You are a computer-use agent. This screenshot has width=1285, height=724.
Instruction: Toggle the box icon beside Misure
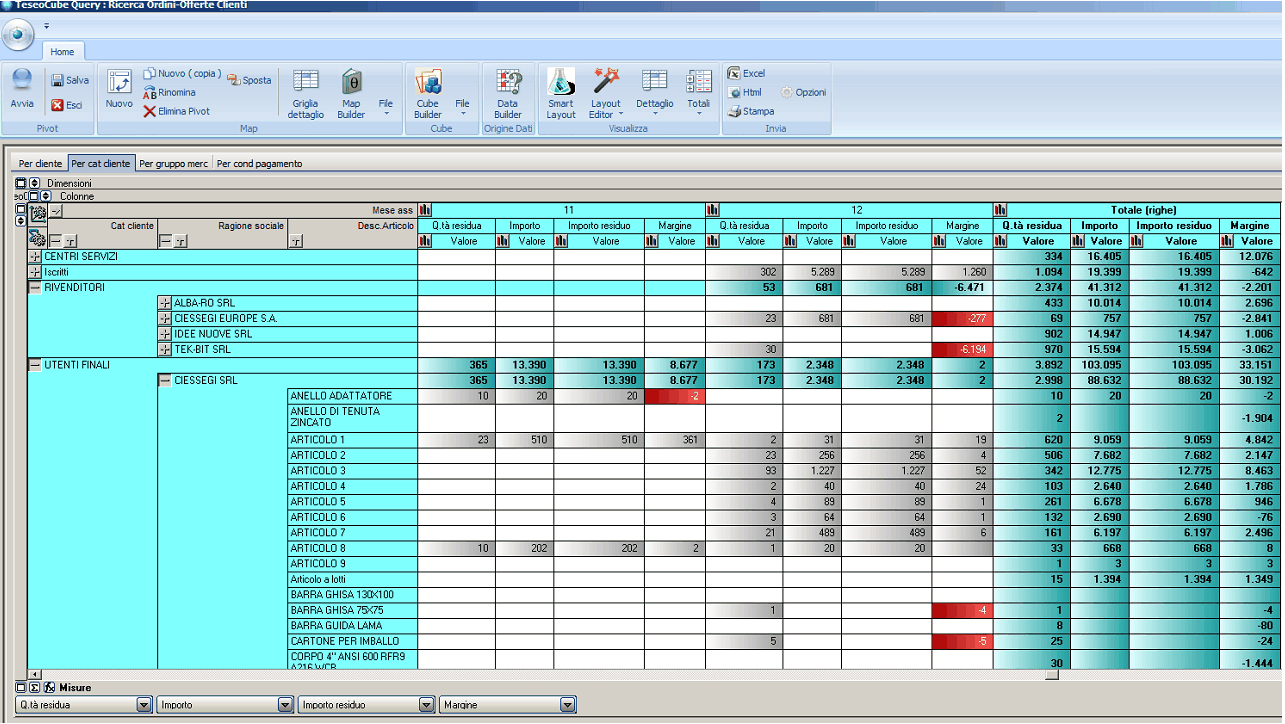click(x=21, y=687)
